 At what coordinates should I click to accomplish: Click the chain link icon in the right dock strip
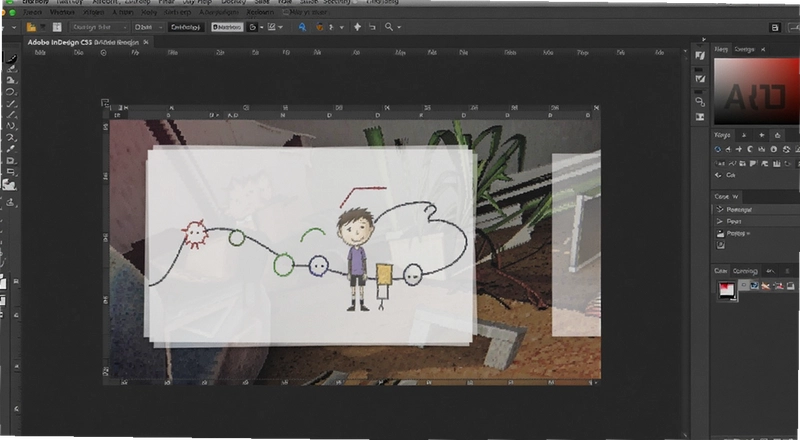(700, 102)
